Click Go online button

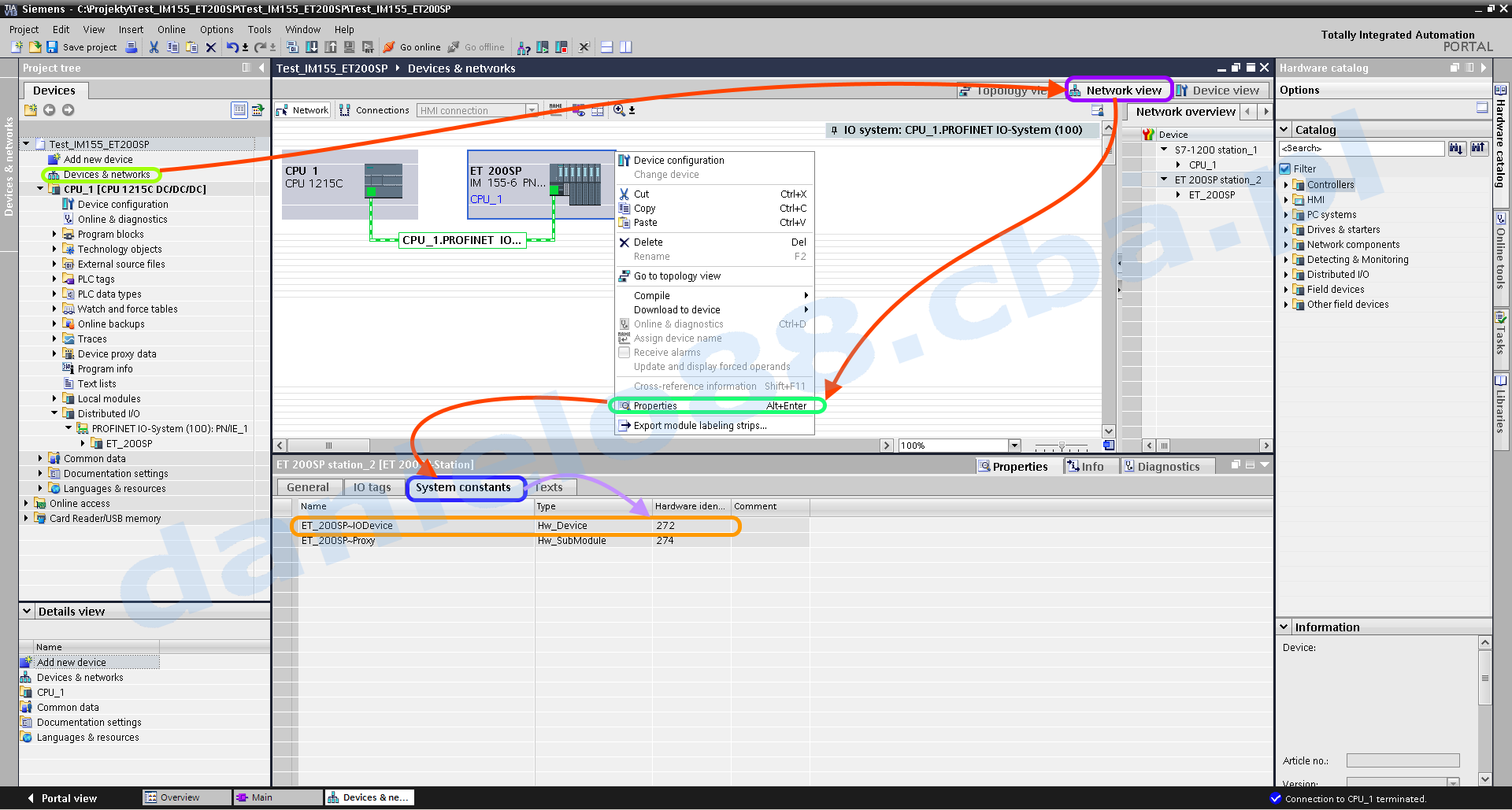point(412,47)
